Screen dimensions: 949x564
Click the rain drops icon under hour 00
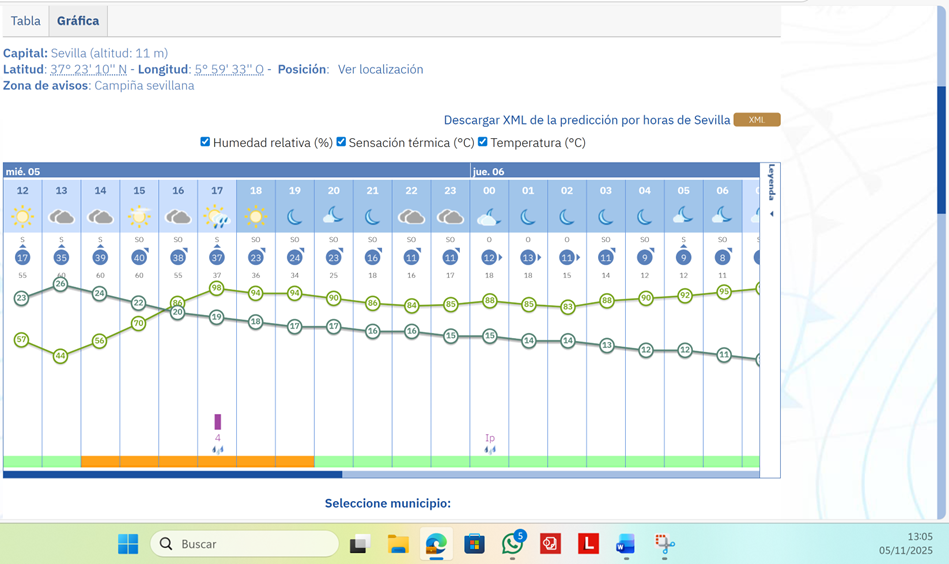pyautogui.click(x=490, y=450)
